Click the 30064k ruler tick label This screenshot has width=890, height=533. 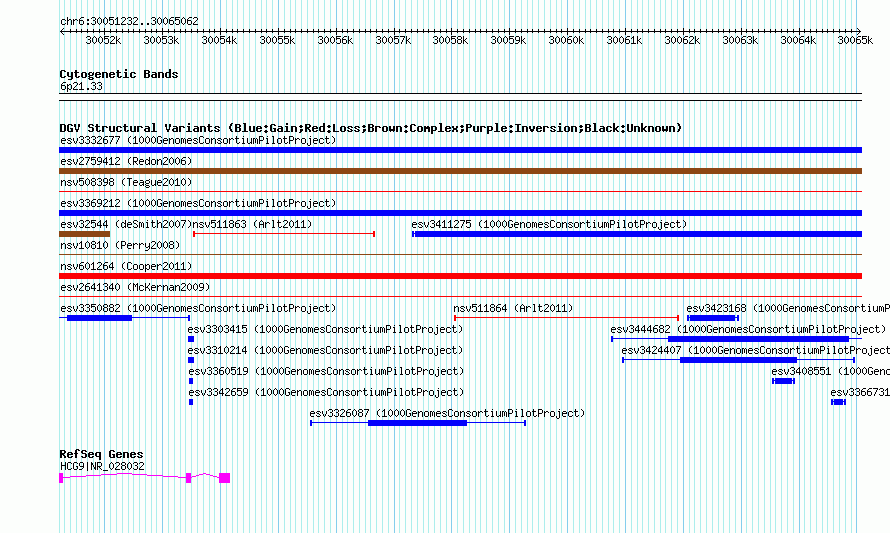click(798, 40)
